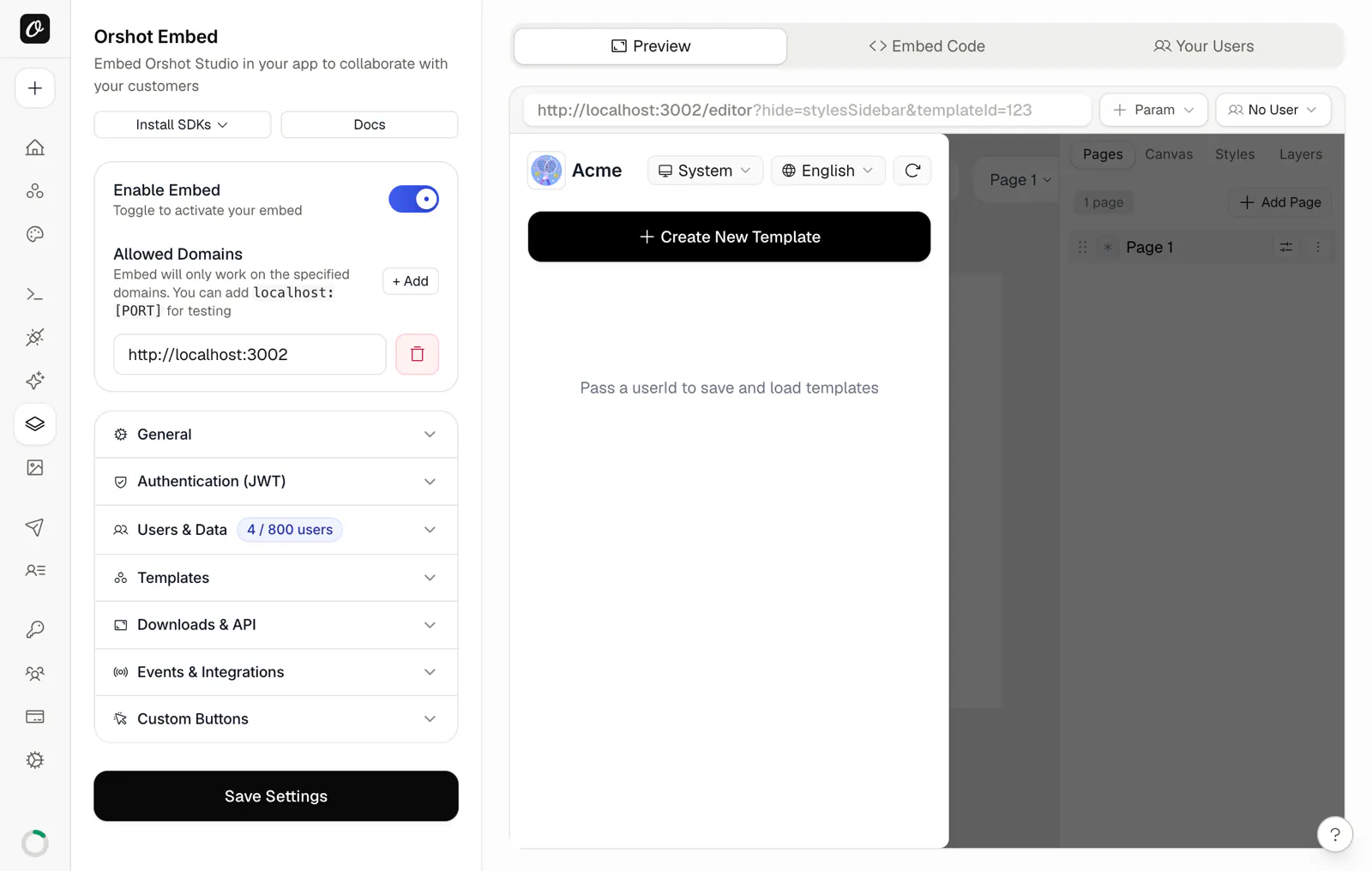Select the Styles tab in editor

coord(1235,154)
